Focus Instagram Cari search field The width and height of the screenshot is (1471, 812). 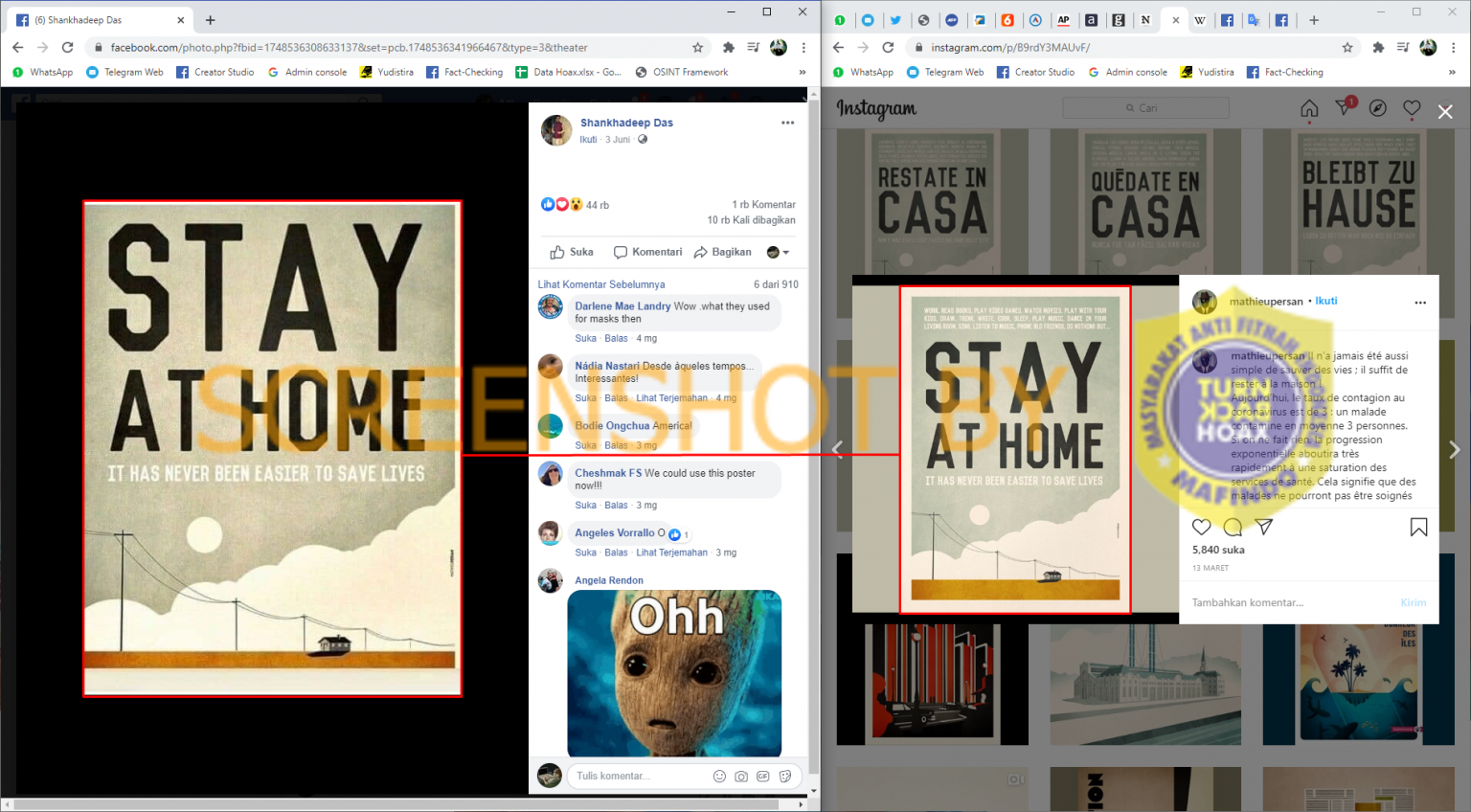click(x=1145, y=108)
